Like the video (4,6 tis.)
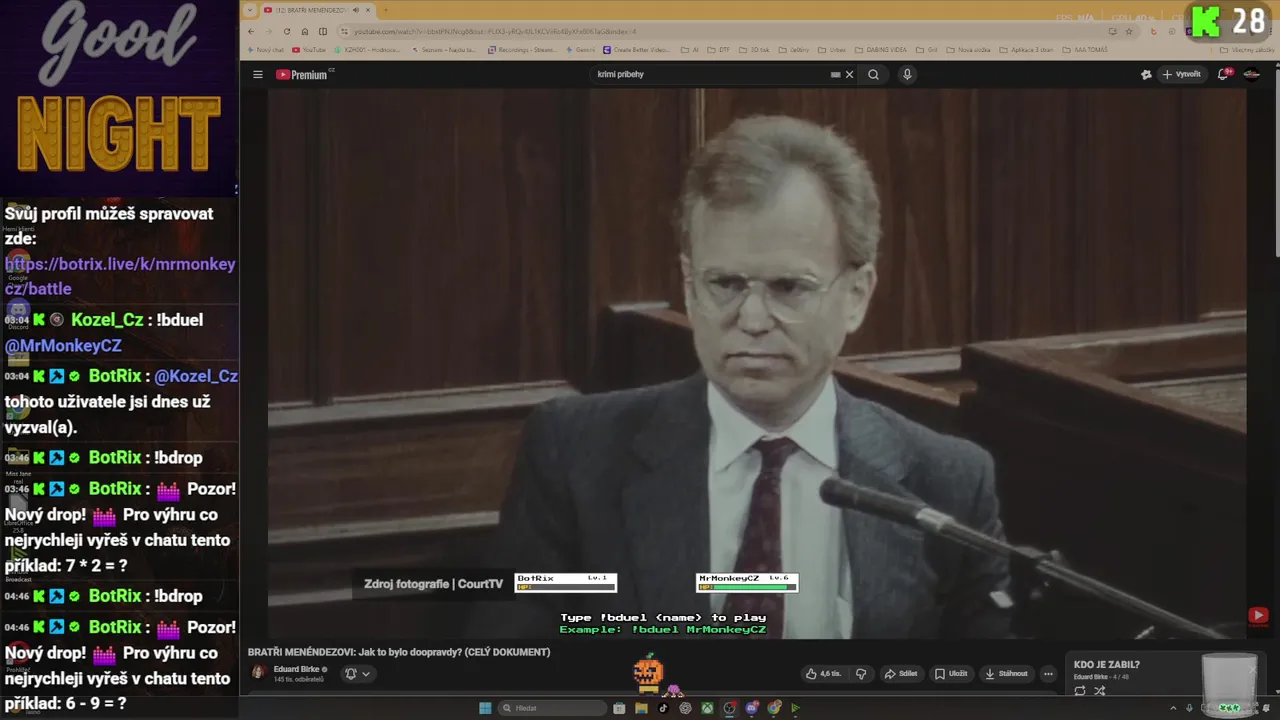The height and width of the screenshot is (720, 1280). [824, 674]
